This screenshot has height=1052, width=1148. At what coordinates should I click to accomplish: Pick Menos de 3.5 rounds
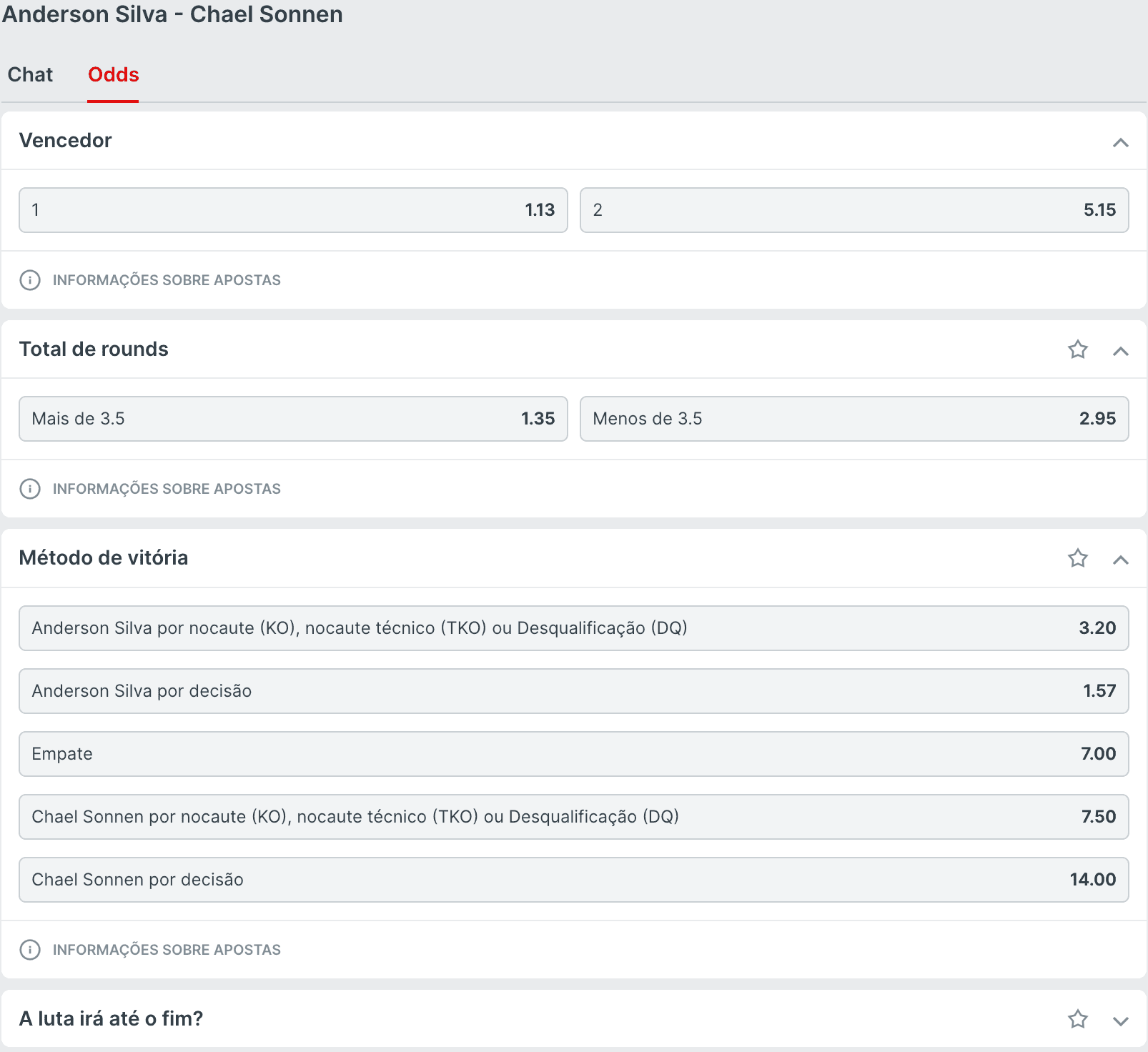[854, 419]
